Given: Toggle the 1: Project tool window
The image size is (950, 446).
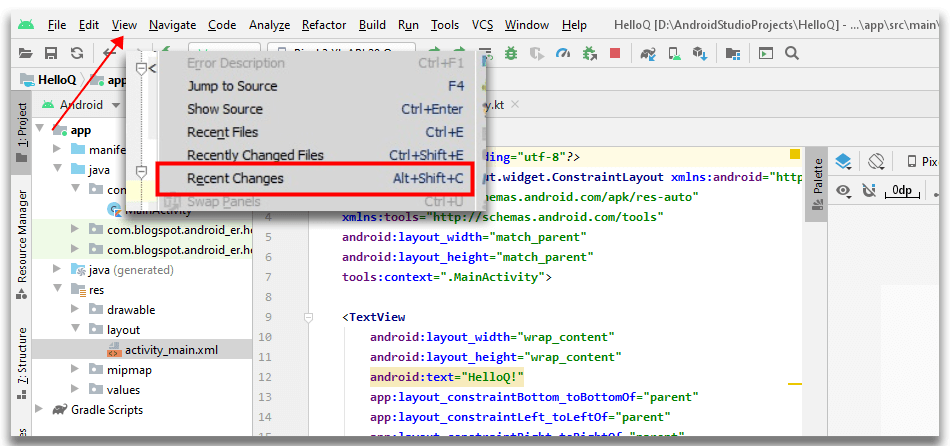Looking at the screenshot, I should tap(22, 125).
